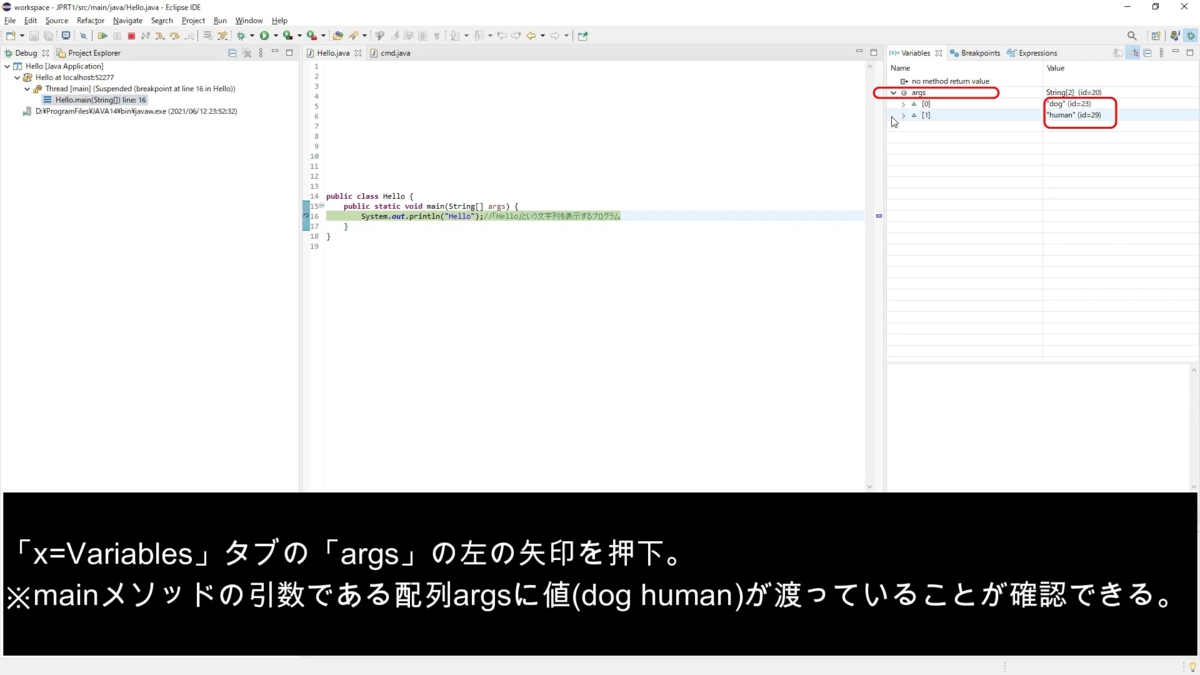Toggle the breakpoint marker at line 16
Screen dimensions: 1200x675
tap(306, 216)
